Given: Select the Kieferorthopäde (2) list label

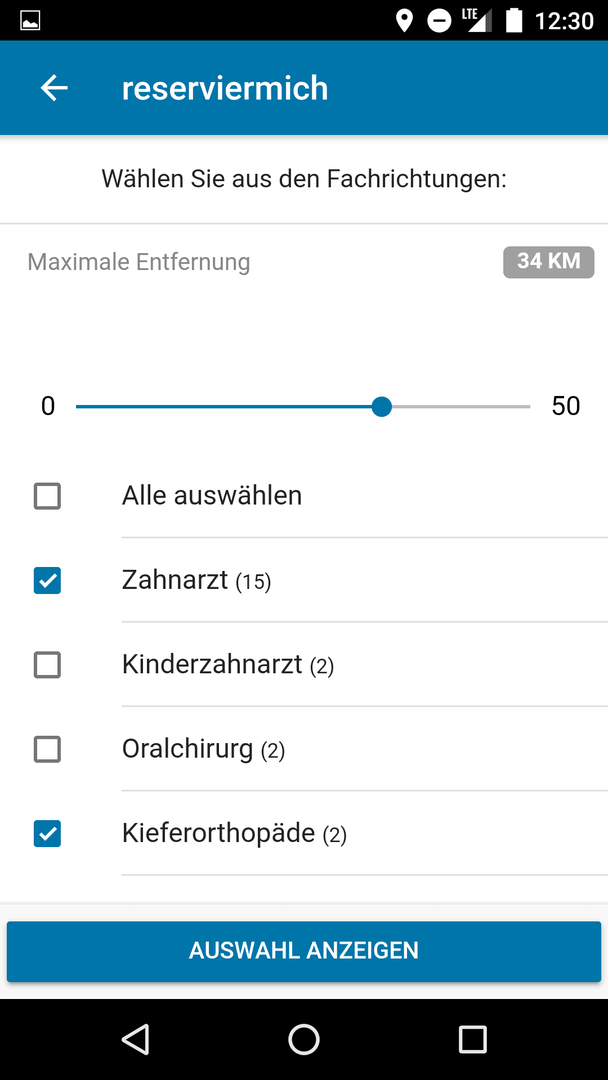Looking at the screenshot, I should click(x=234, y=834).
